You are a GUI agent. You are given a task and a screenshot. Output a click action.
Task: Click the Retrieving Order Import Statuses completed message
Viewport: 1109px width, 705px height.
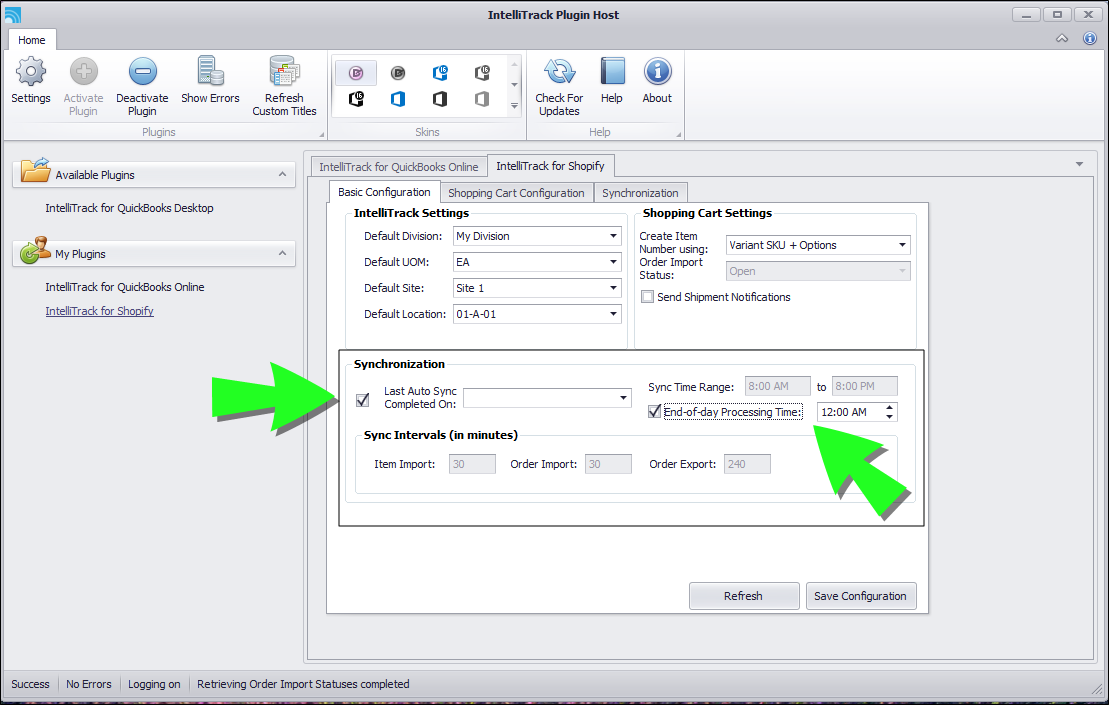coord(303,684)
